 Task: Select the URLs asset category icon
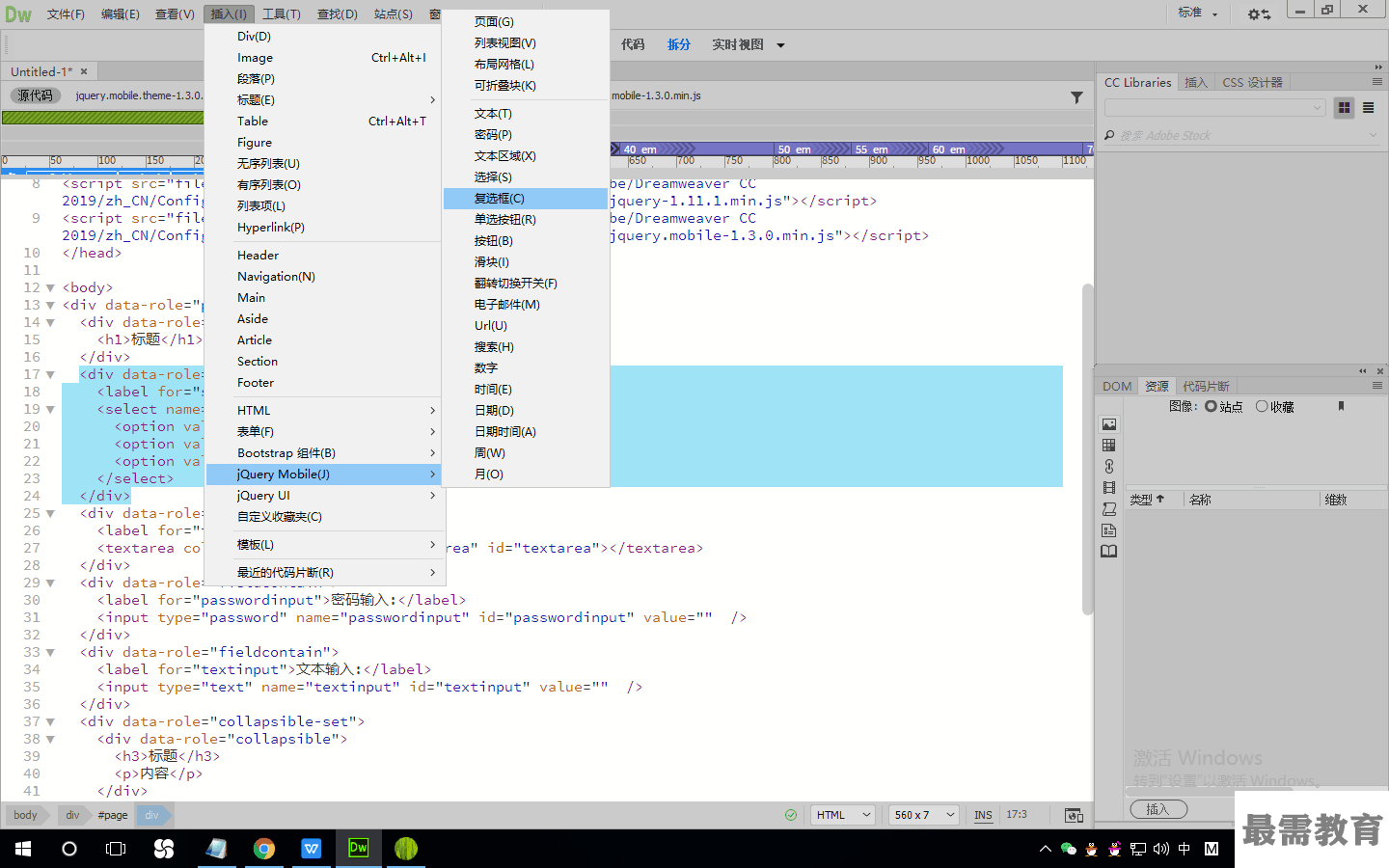(x=1109, y=467)
